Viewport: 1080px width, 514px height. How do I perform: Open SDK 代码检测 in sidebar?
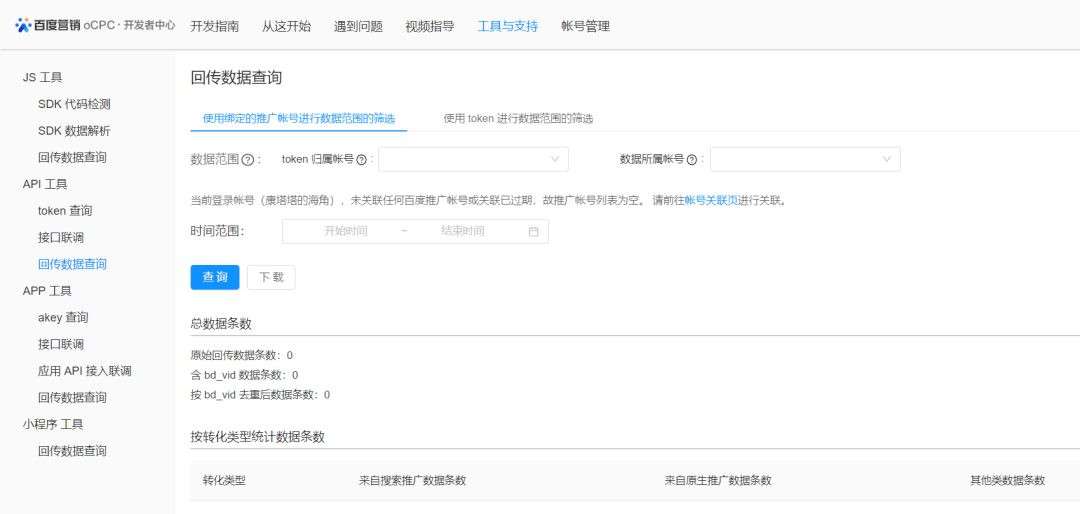(74, 104)
